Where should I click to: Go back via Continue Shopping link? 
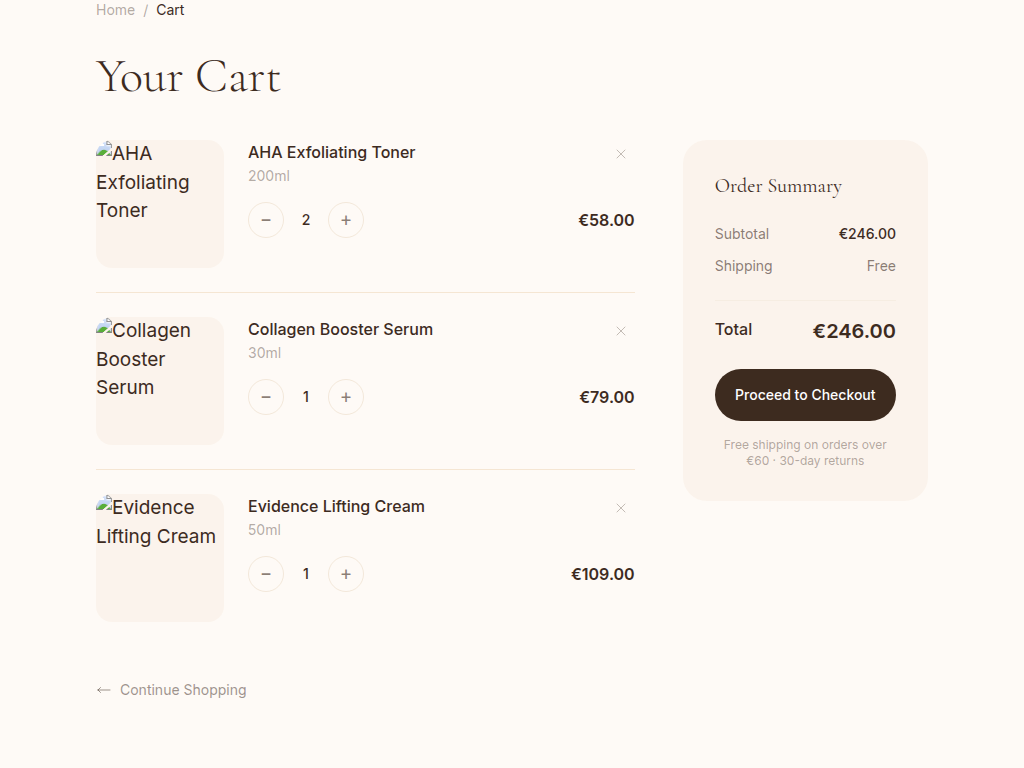coord(182,690)
